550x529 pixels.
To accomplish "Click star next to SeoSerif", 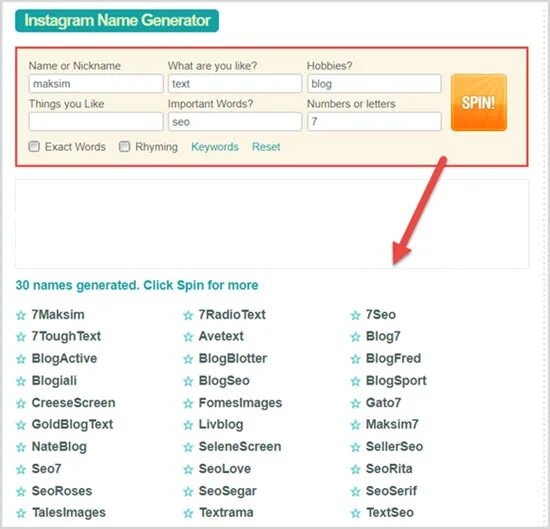I will click(356, 491).
